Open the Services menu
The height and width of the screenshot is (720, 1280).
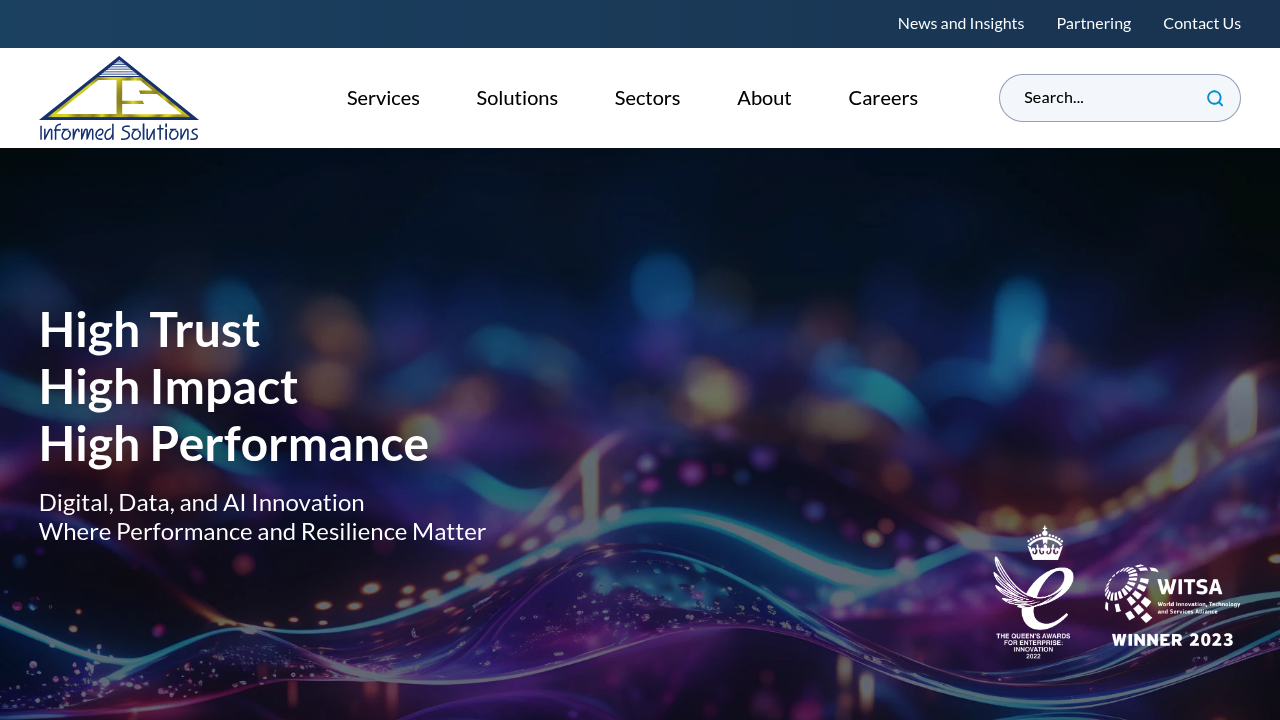point(383,98)
